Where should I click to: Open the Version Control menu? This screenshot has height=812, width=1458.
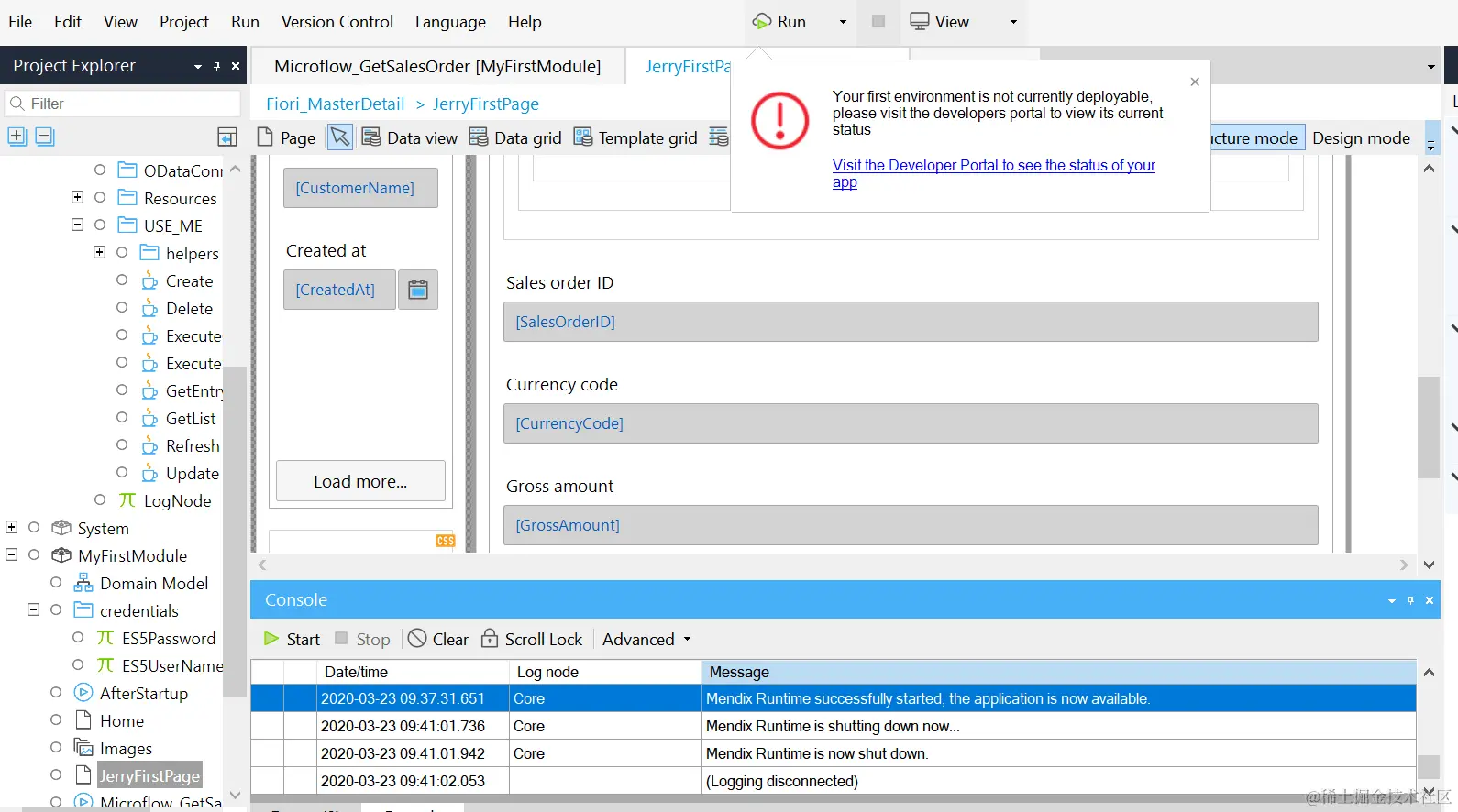(x=337, y=21)
